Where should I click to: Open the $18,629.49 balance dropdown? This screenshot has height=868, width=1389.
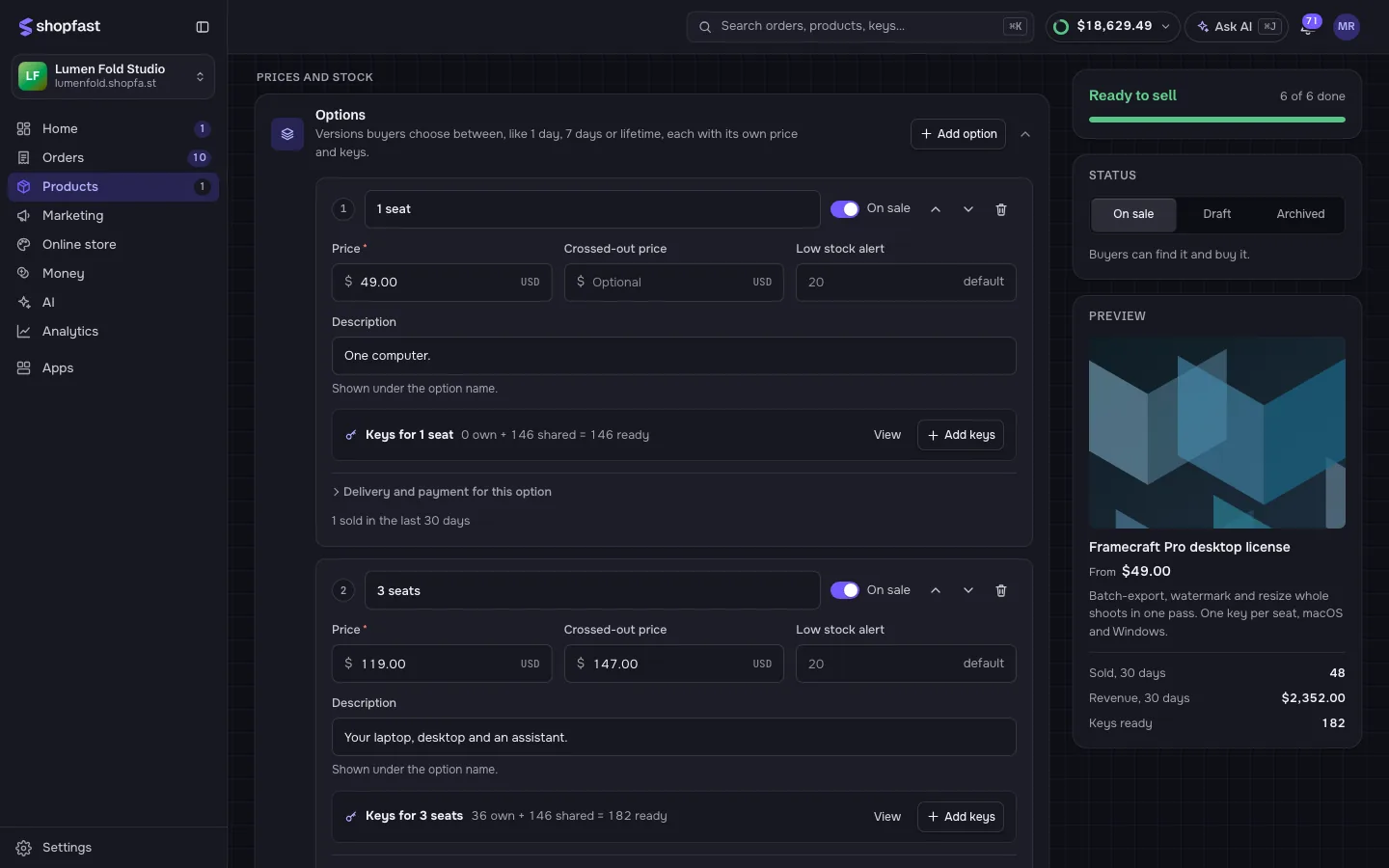[x=1112, y=27]
